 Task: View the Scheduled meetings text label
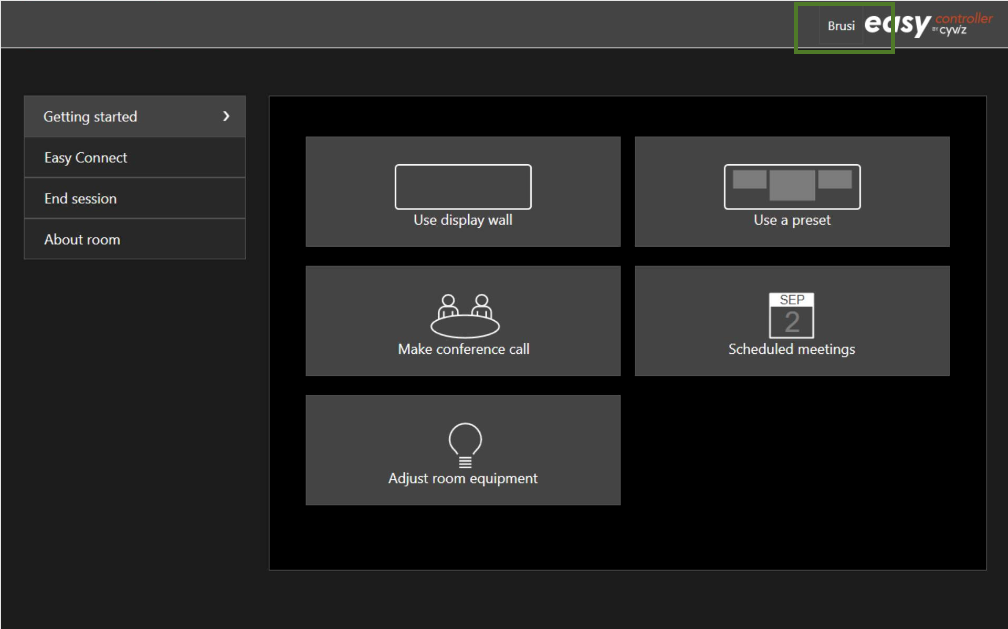[x=791, y=350]
